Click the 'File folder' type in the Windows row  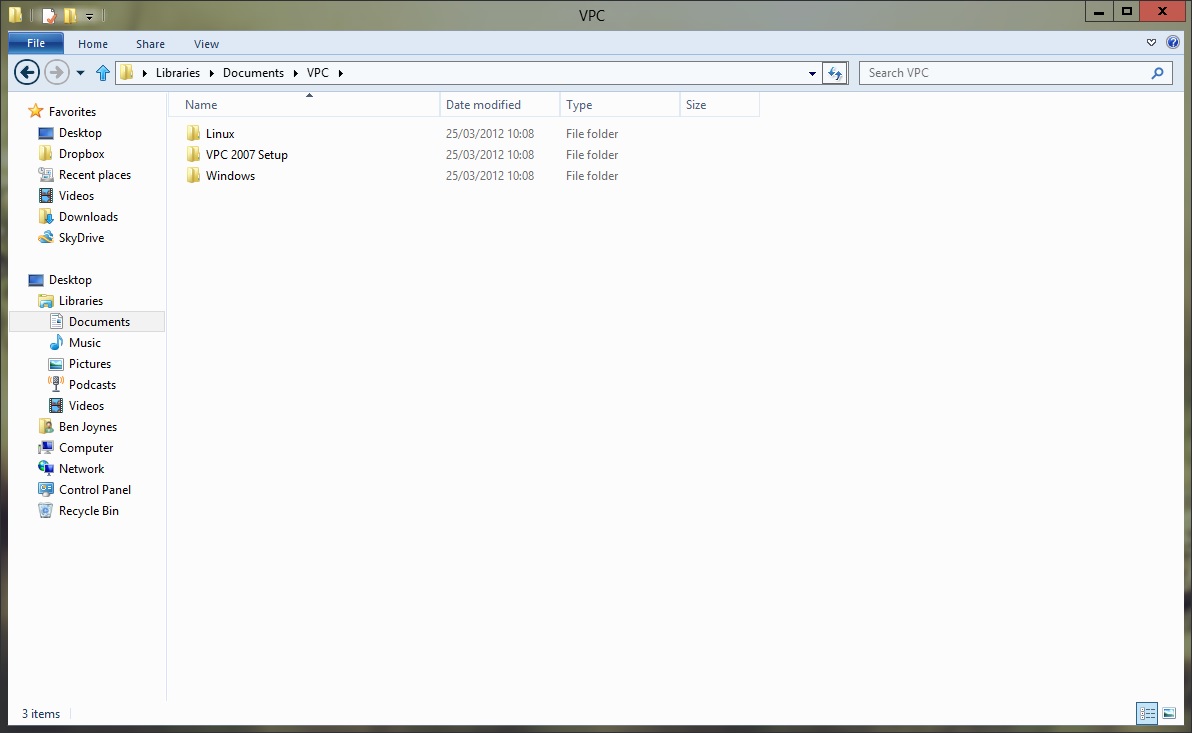(591, 176)
